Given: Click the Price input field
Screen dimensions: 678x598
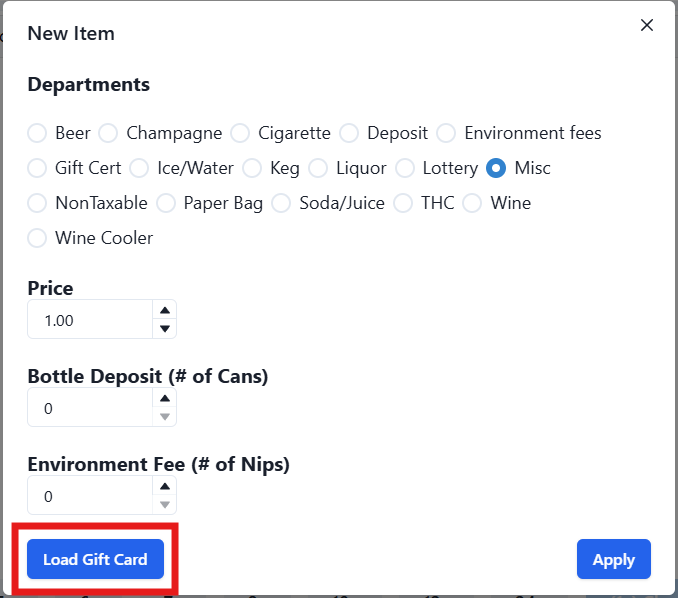Looking at the screenshot, I should (90, 320).
